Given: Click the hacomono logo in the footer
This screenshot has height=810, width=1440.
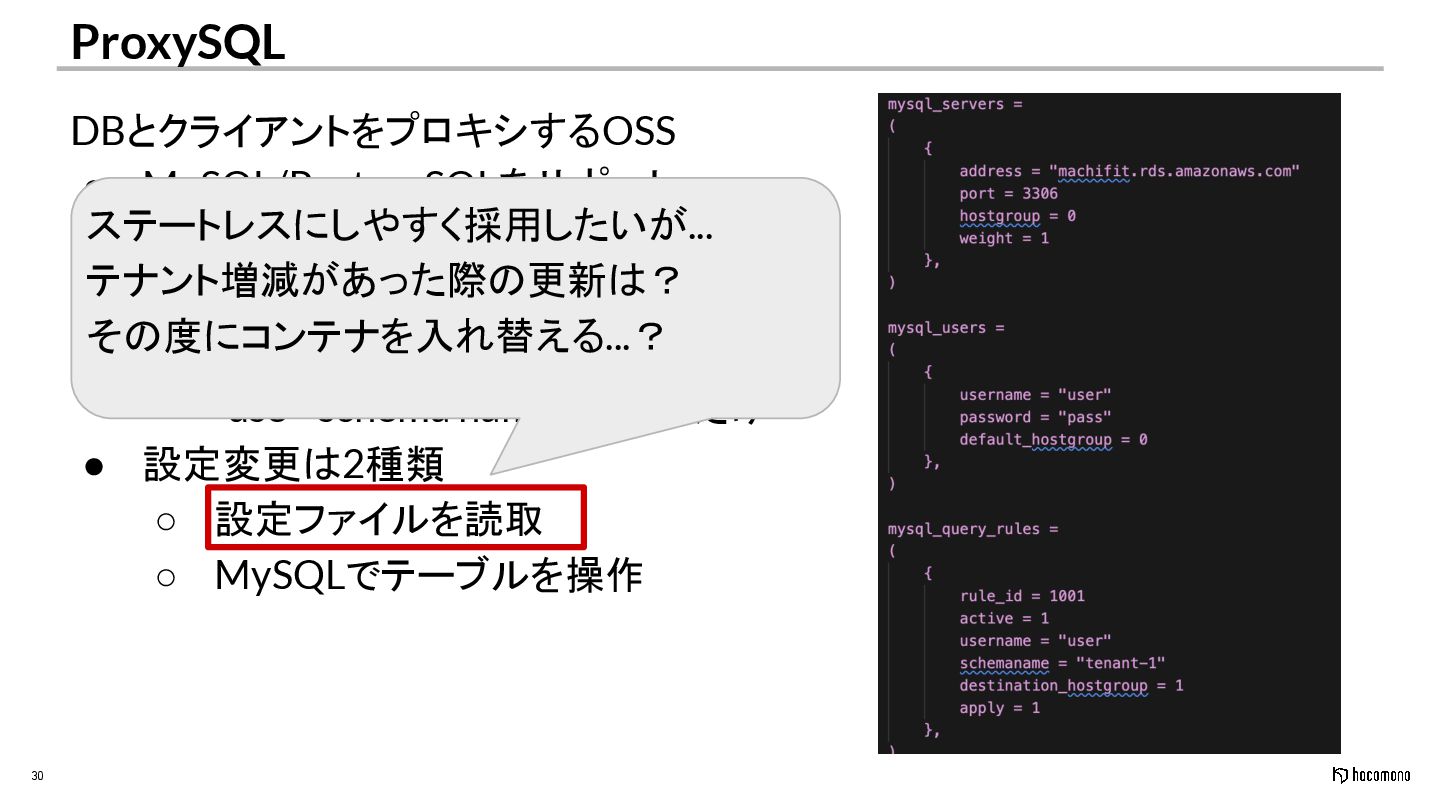Looking at the screenshot, I should pos(1371,776).
